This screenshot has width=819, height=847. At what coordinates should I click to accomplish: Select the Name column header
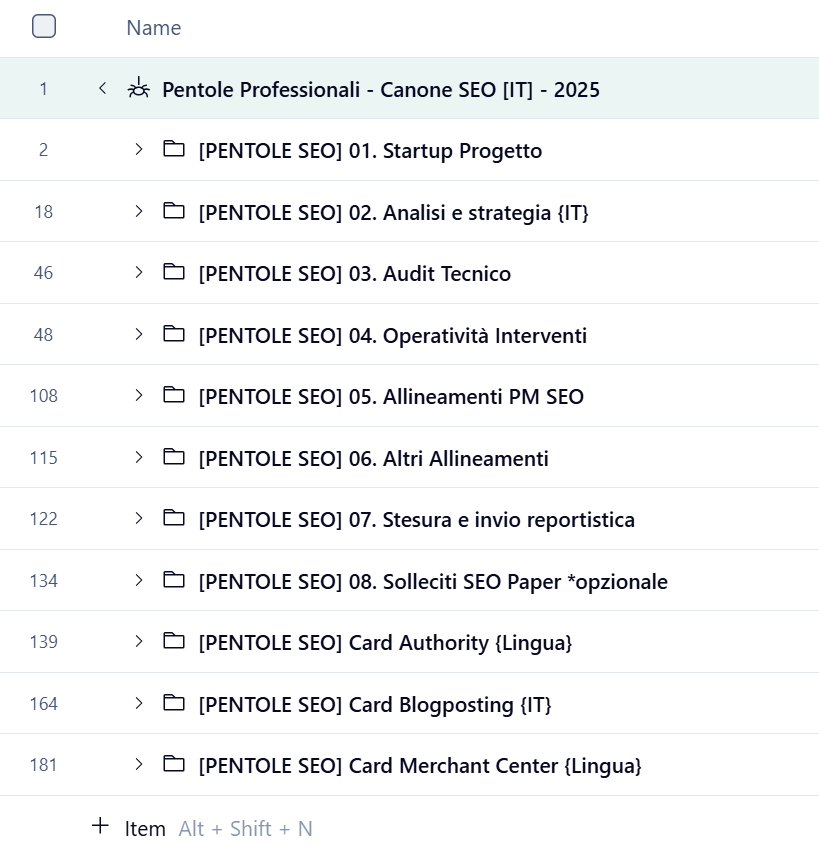click(x=154, y=28)
